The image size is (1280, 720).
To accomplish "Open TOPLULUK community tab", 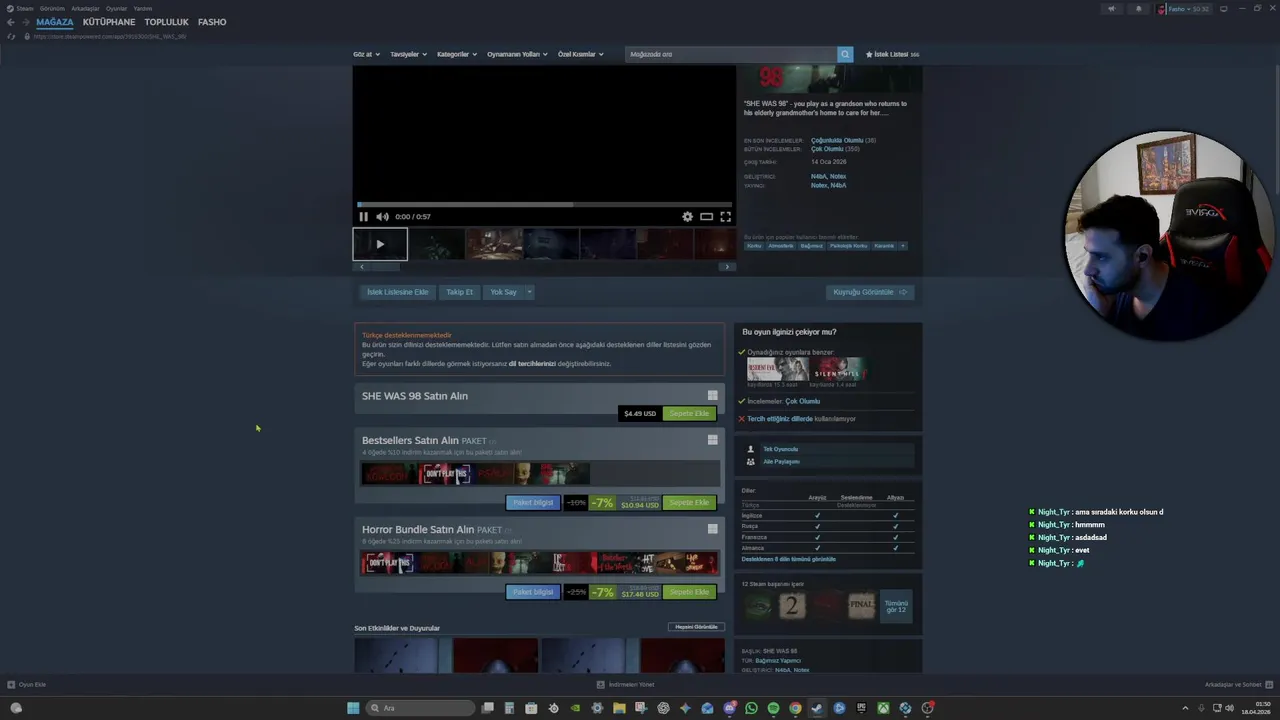I will 167,22.
